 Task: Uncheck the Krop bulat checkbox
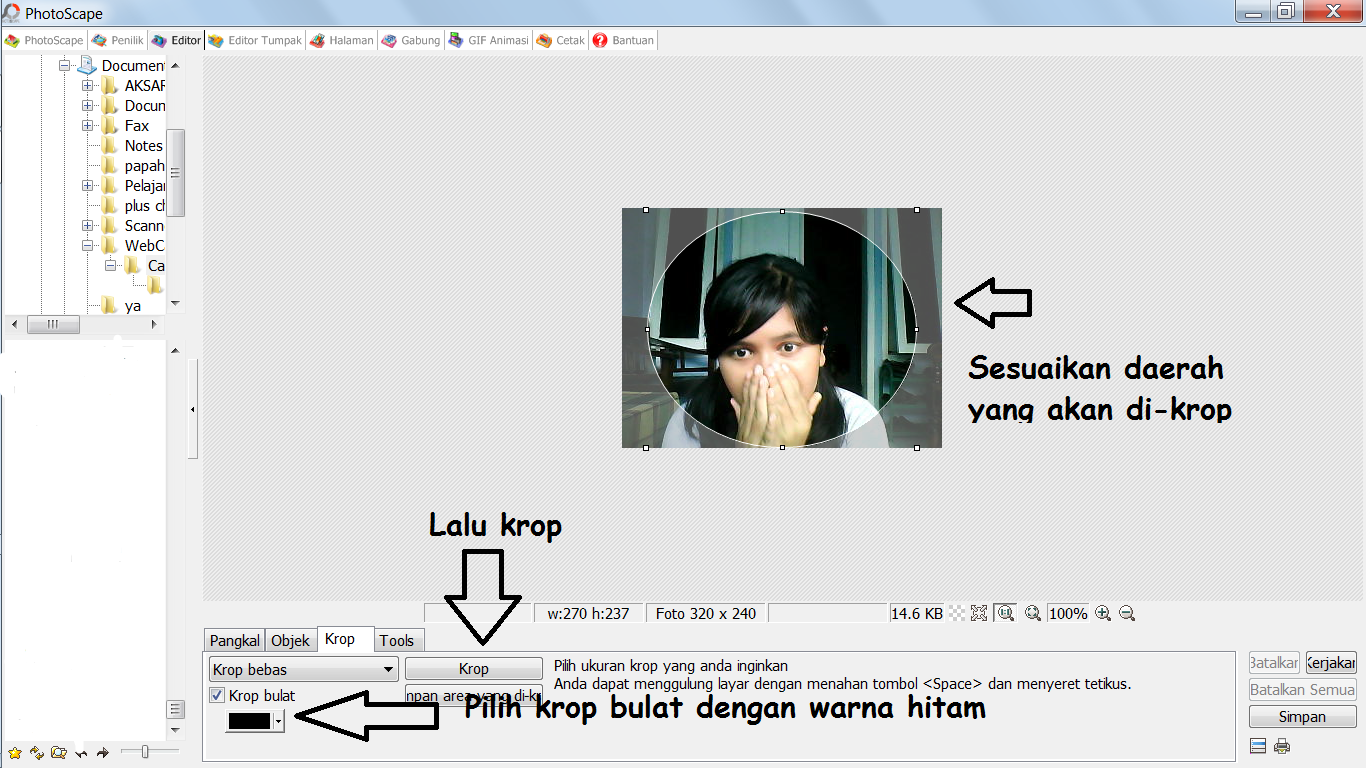click(217, 696)
